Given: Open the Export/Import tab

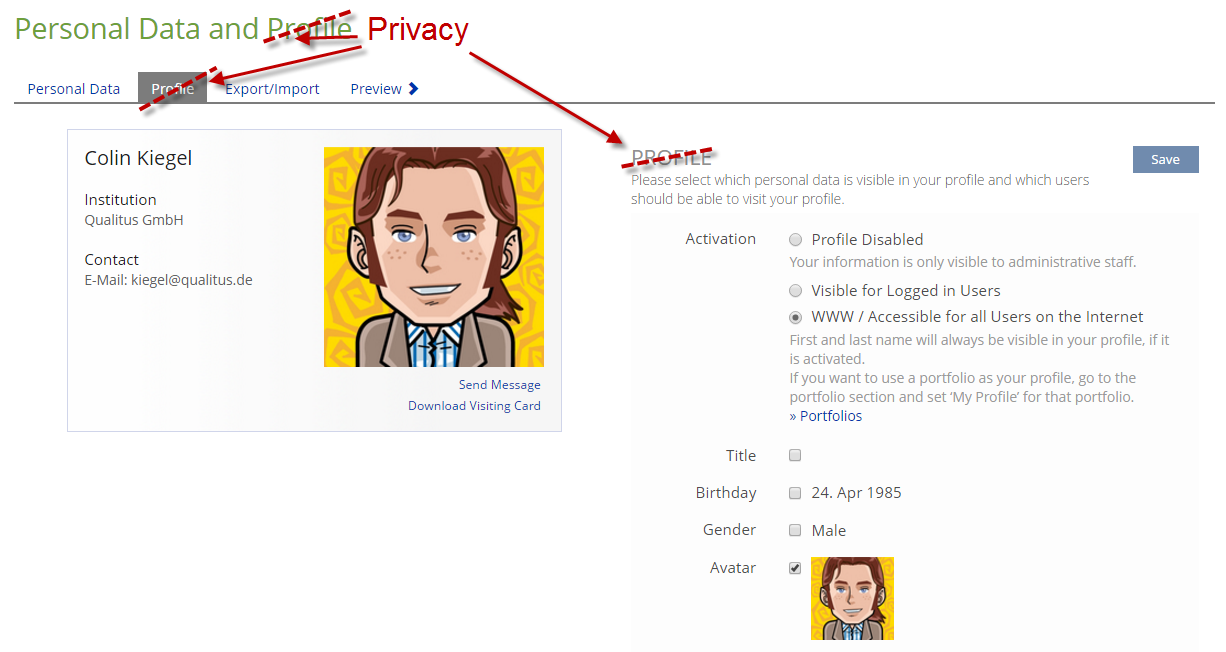Looking at the screenshot, I should [272, 89].
